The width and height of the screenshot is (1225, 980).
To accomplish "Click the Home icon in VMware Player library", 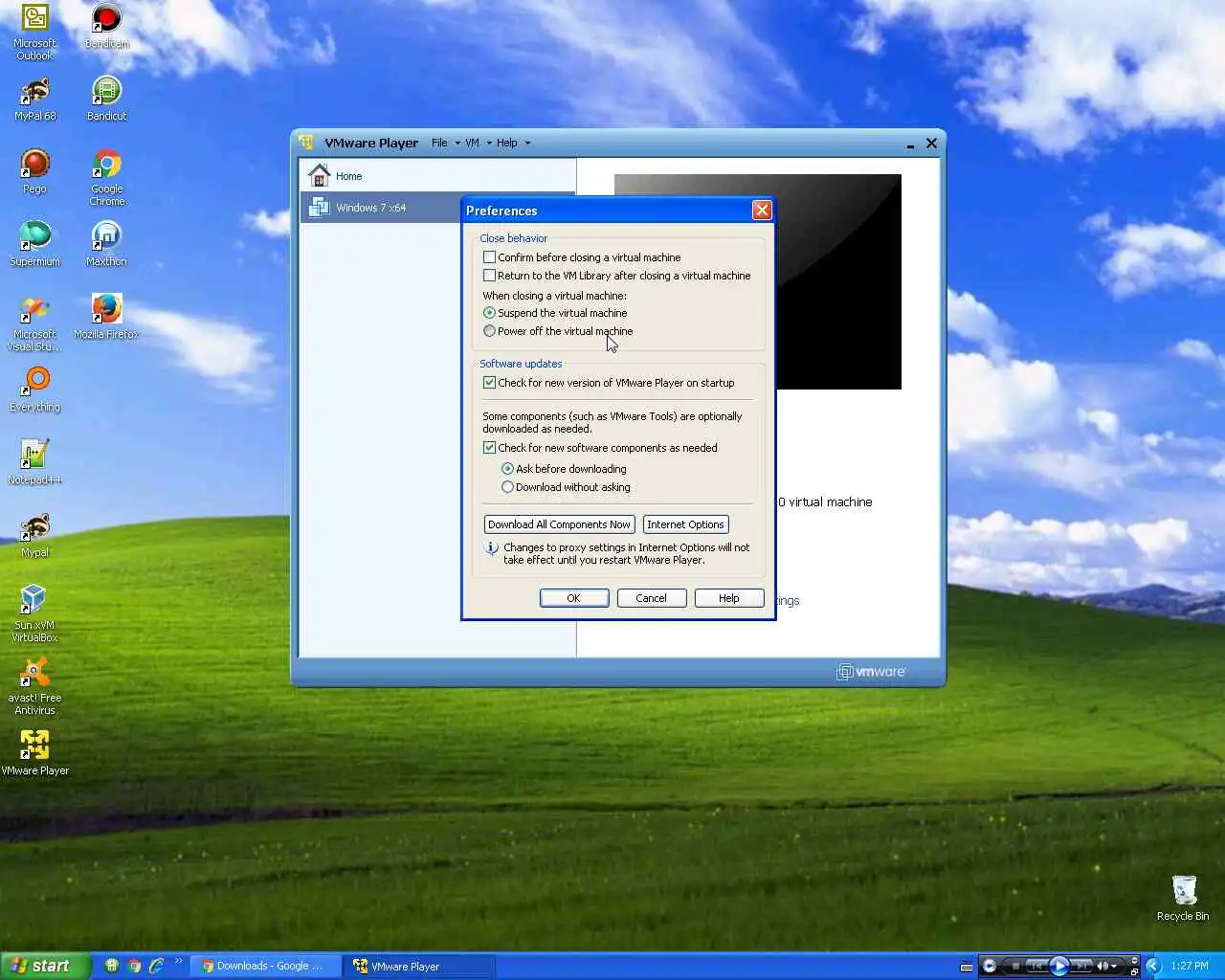I will point(319,175).
